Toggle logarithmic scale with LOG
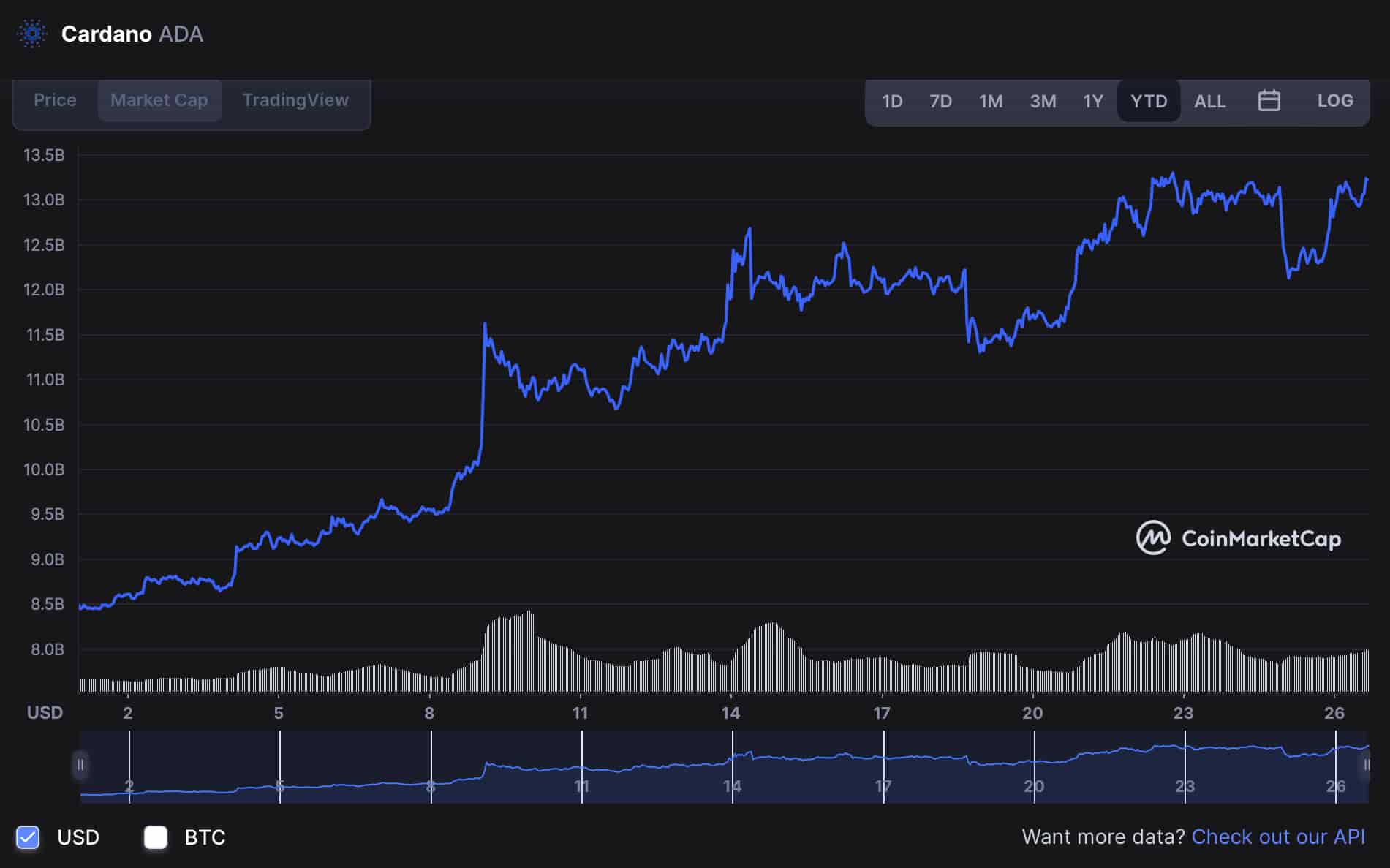 [1335, 101]
